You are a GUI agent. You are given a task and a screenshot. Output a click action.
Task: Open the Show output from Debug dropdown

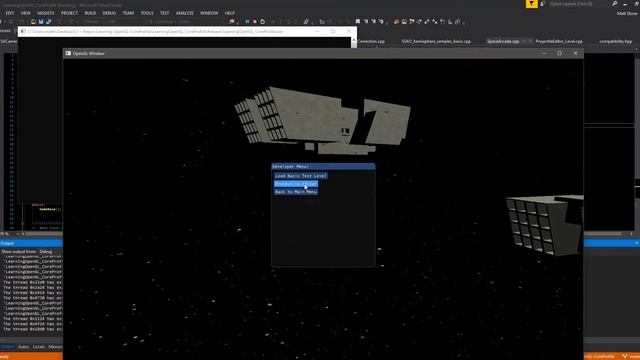coord(46,251)
